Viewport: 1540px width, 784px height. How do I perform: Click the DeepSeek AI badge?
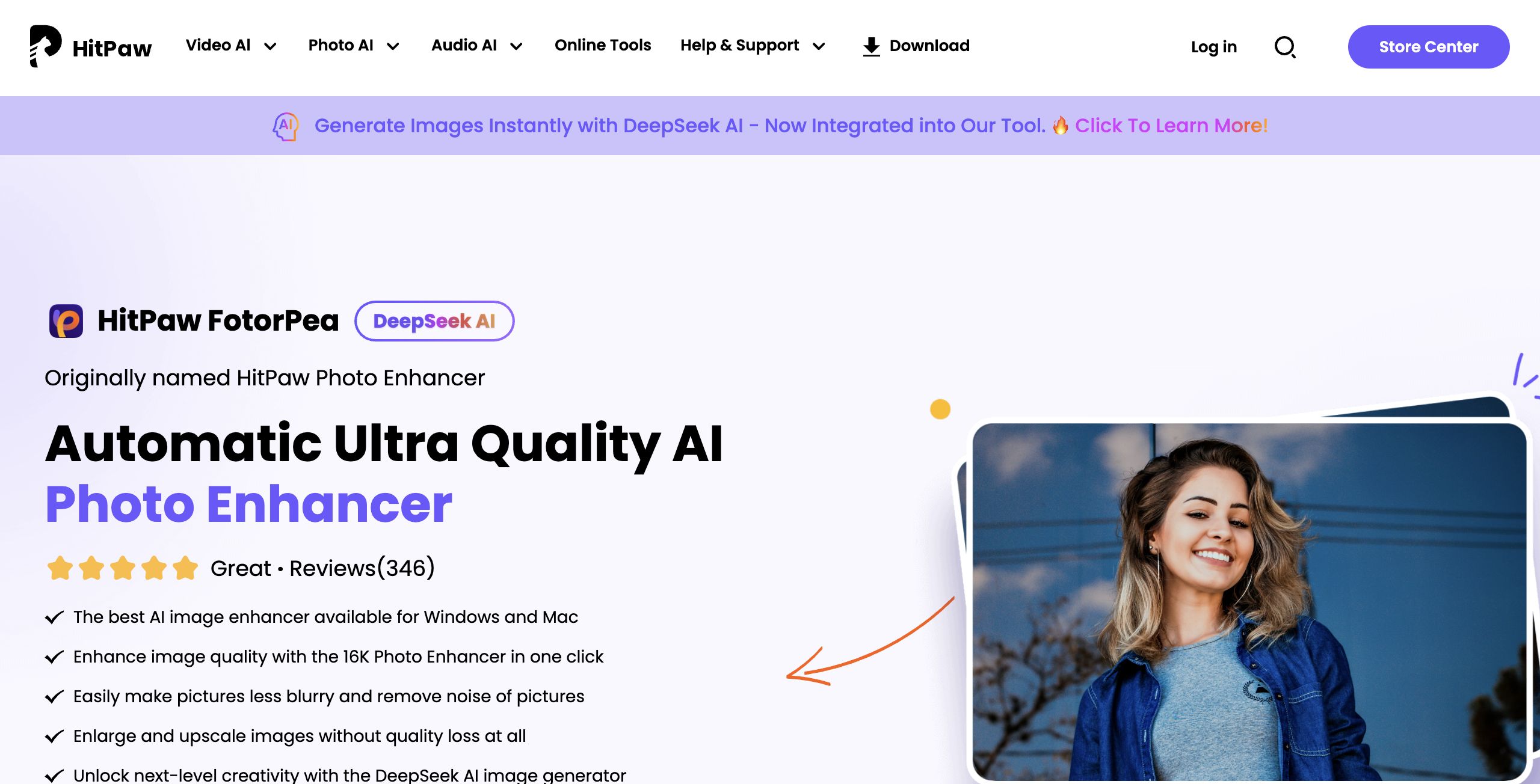click(434, 321)
